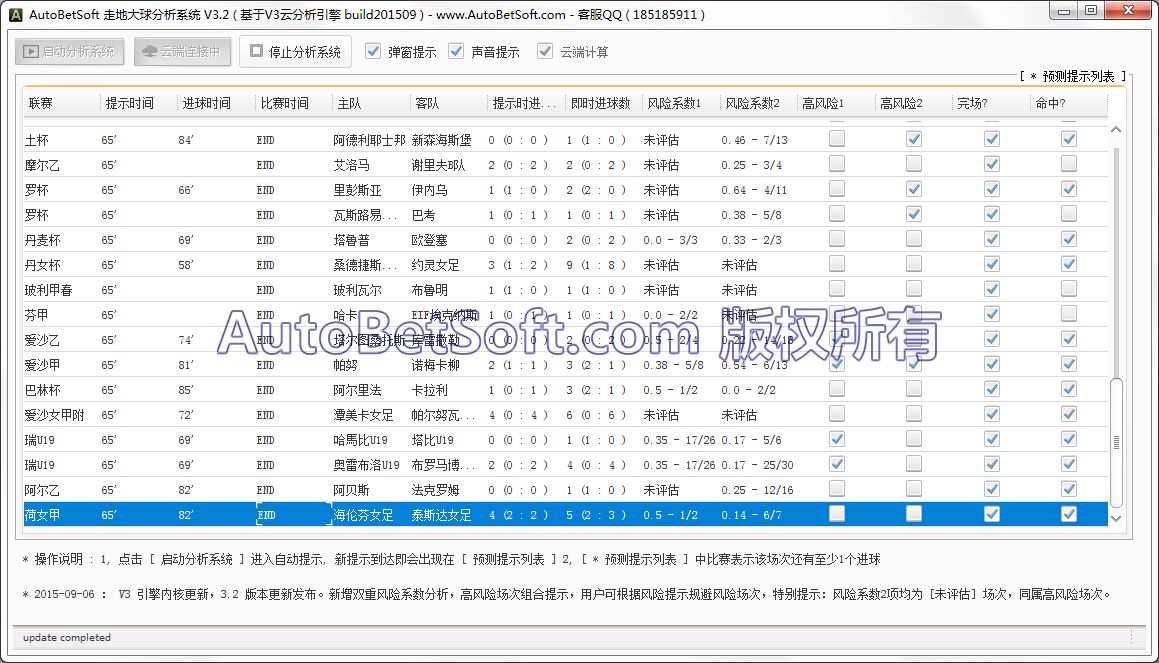The width and height of the screenshot is (1159, 663).
Task: Select team name 法克罗姆
Action: click(x=435, y=490)
